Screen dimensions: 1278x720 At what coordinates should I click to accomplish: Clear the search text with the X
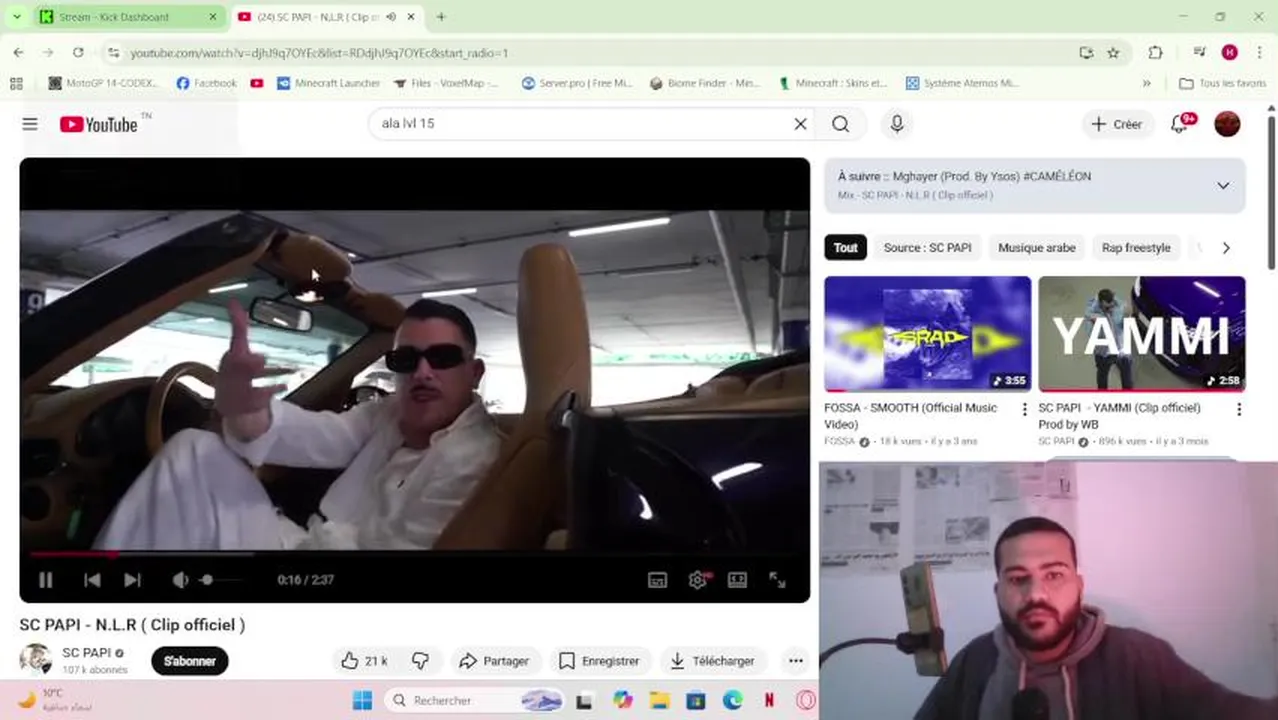point(800,124)
